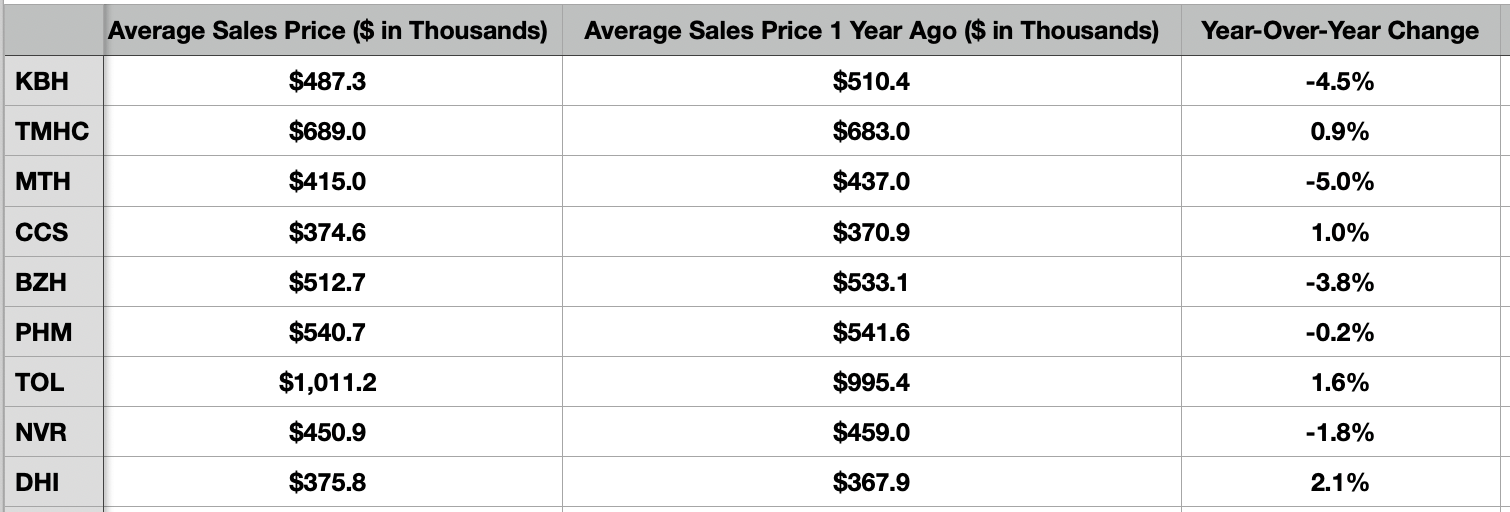
Task: Click the $683.0 cell for TMHC
Action: (871, 132)
